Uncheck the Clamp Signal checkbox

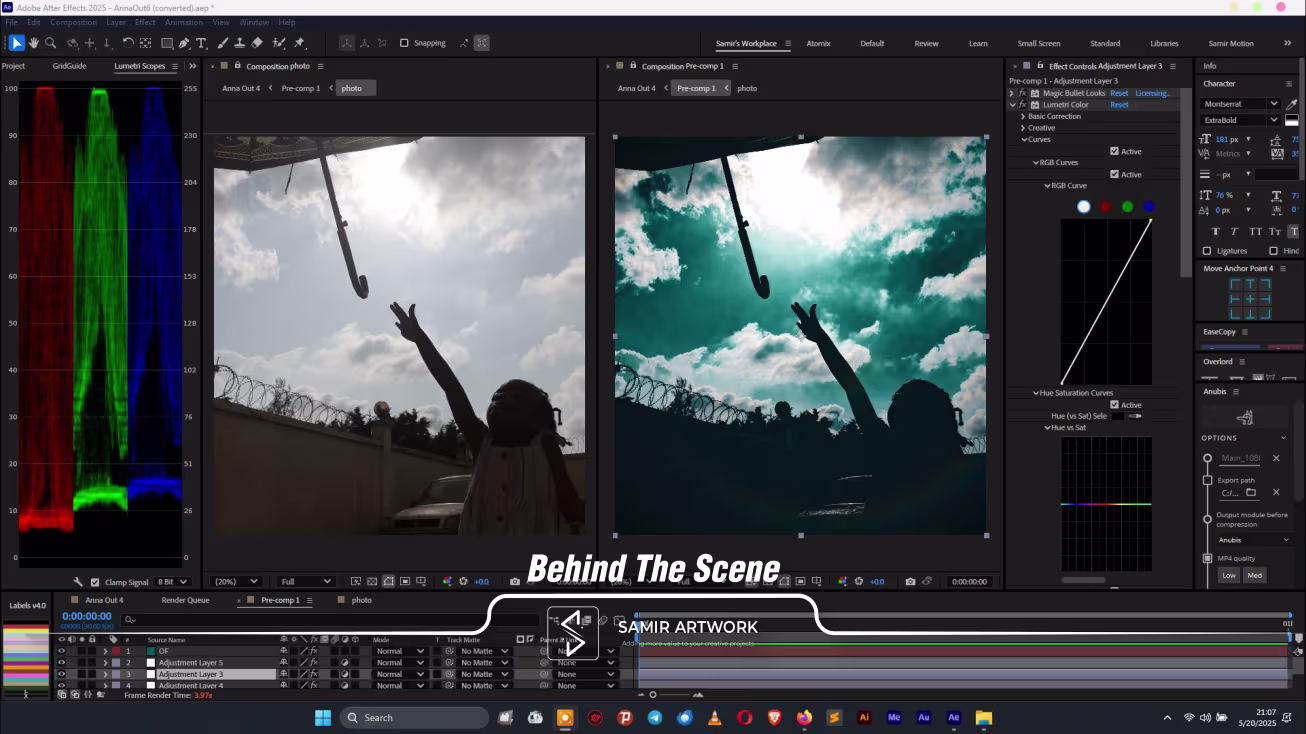click(95, 582)
